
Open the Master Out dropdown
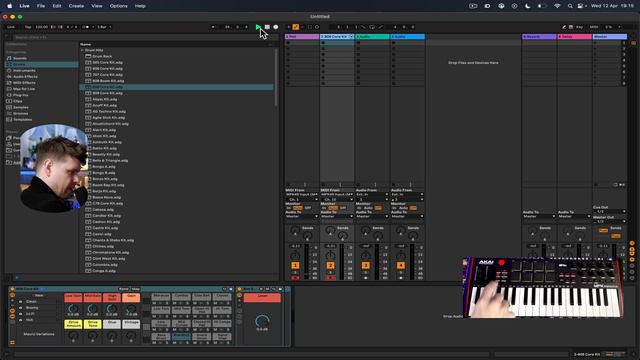point(609,221)
